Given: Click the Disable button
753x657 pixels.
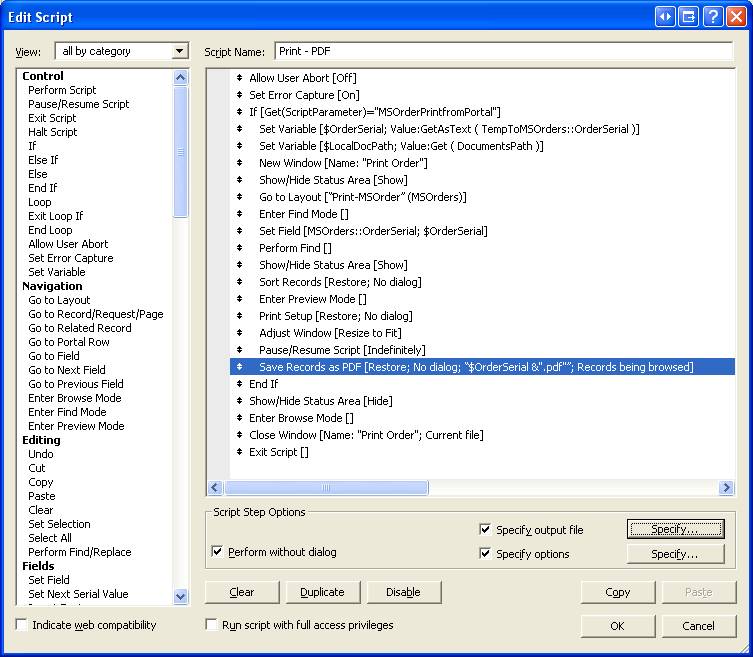Looking at the screenshot, I should (403, 592).
